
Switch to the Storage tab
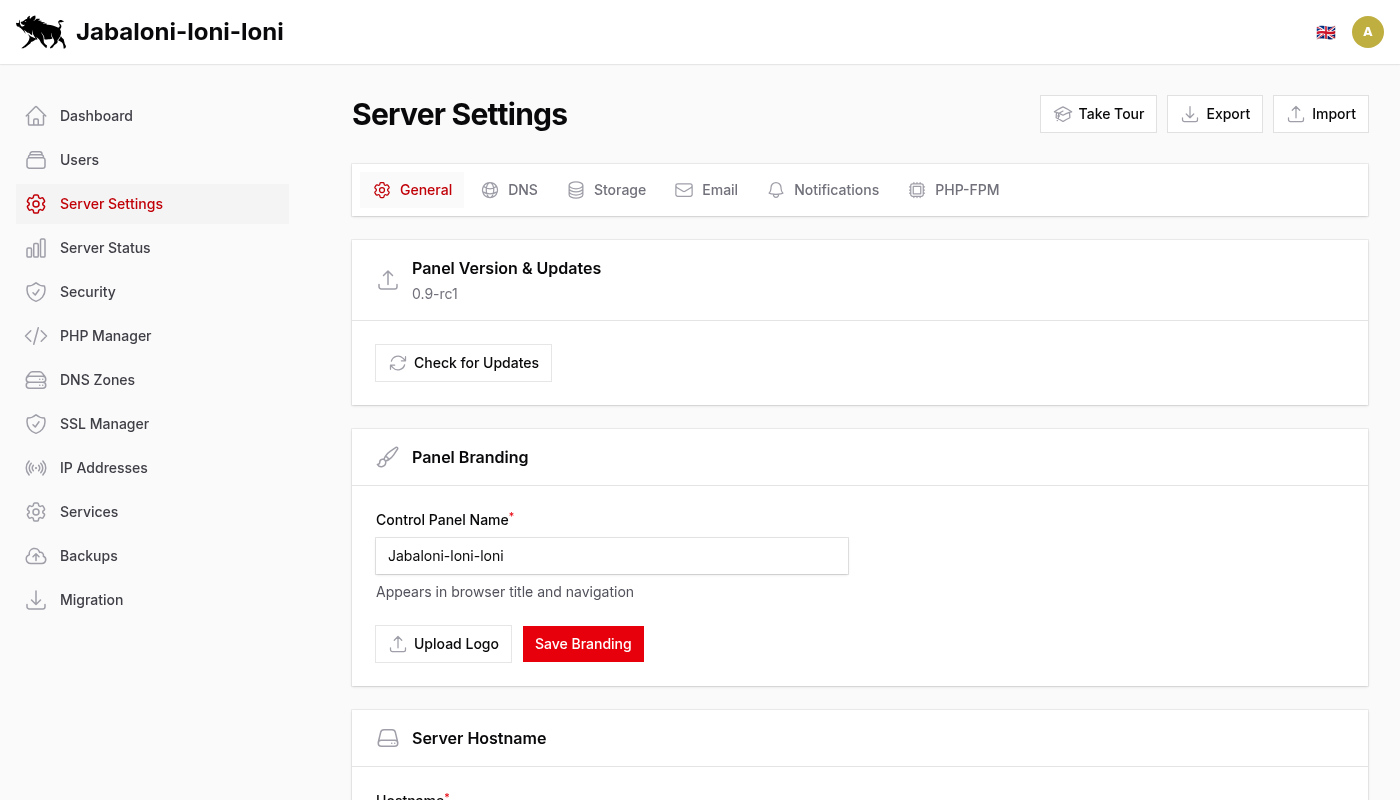(607, 189)
